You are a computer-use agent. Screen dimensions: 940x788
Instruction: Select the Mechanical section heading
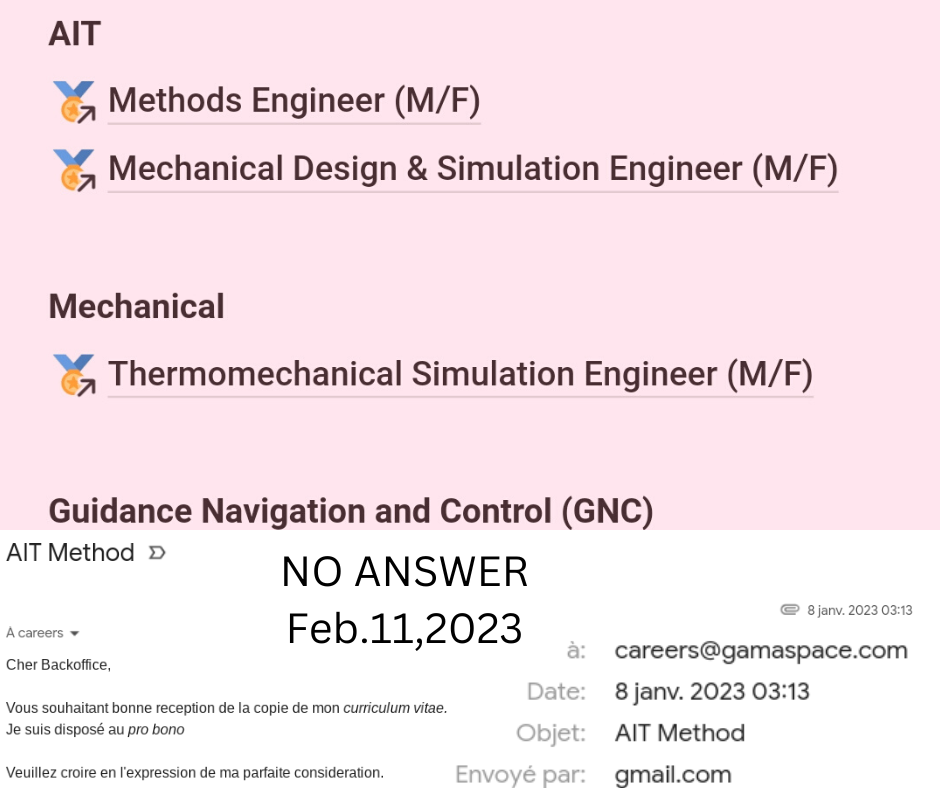click(x=137, y=306)
